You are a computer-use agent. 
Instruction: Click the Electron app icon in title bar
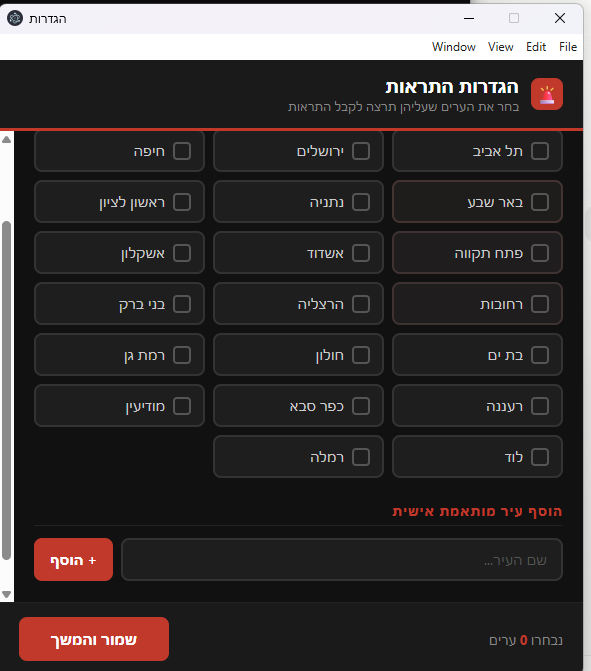[15, 18]
